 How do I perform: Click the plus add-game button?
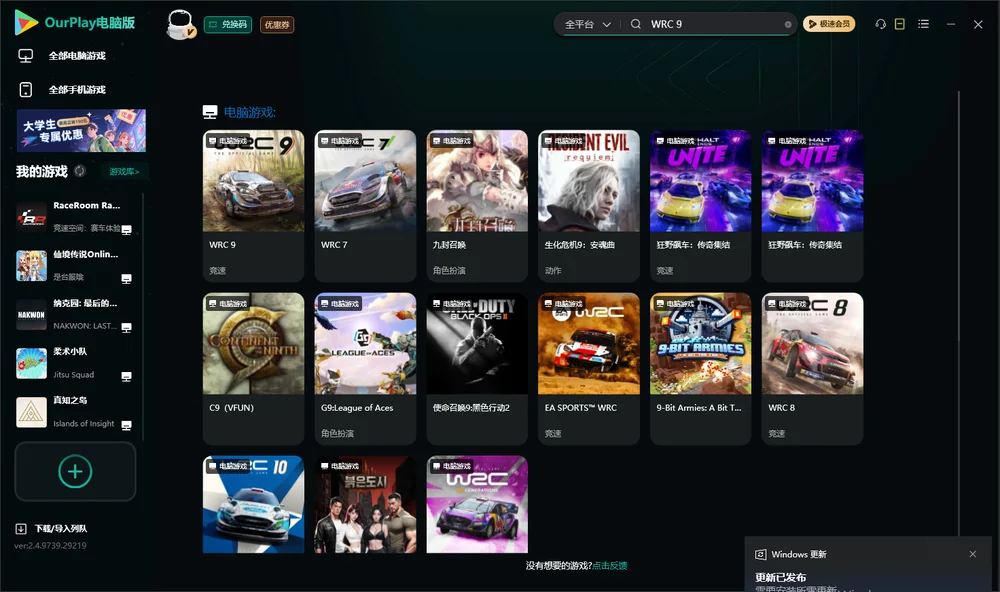pyautogui.click(x=75, y=471)
